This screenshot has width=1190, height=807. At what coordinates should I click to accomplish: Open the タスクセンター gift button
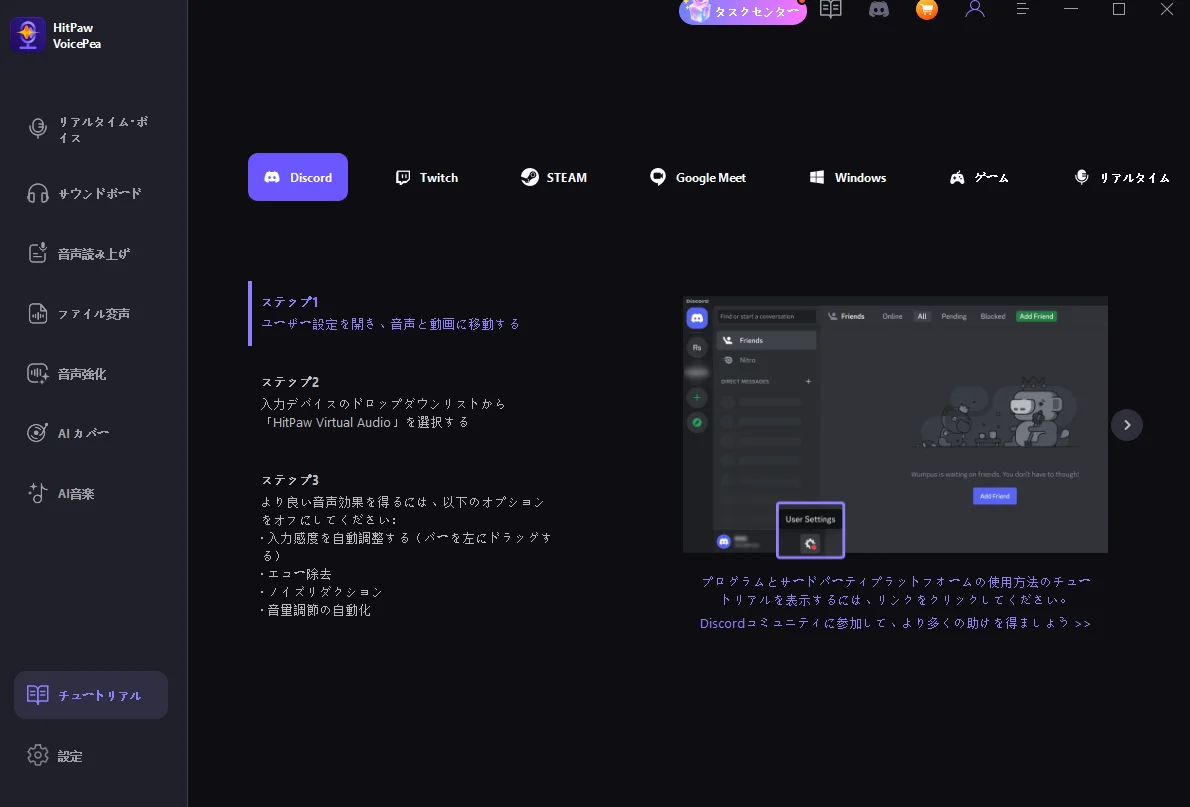click(x=742, y=11)
